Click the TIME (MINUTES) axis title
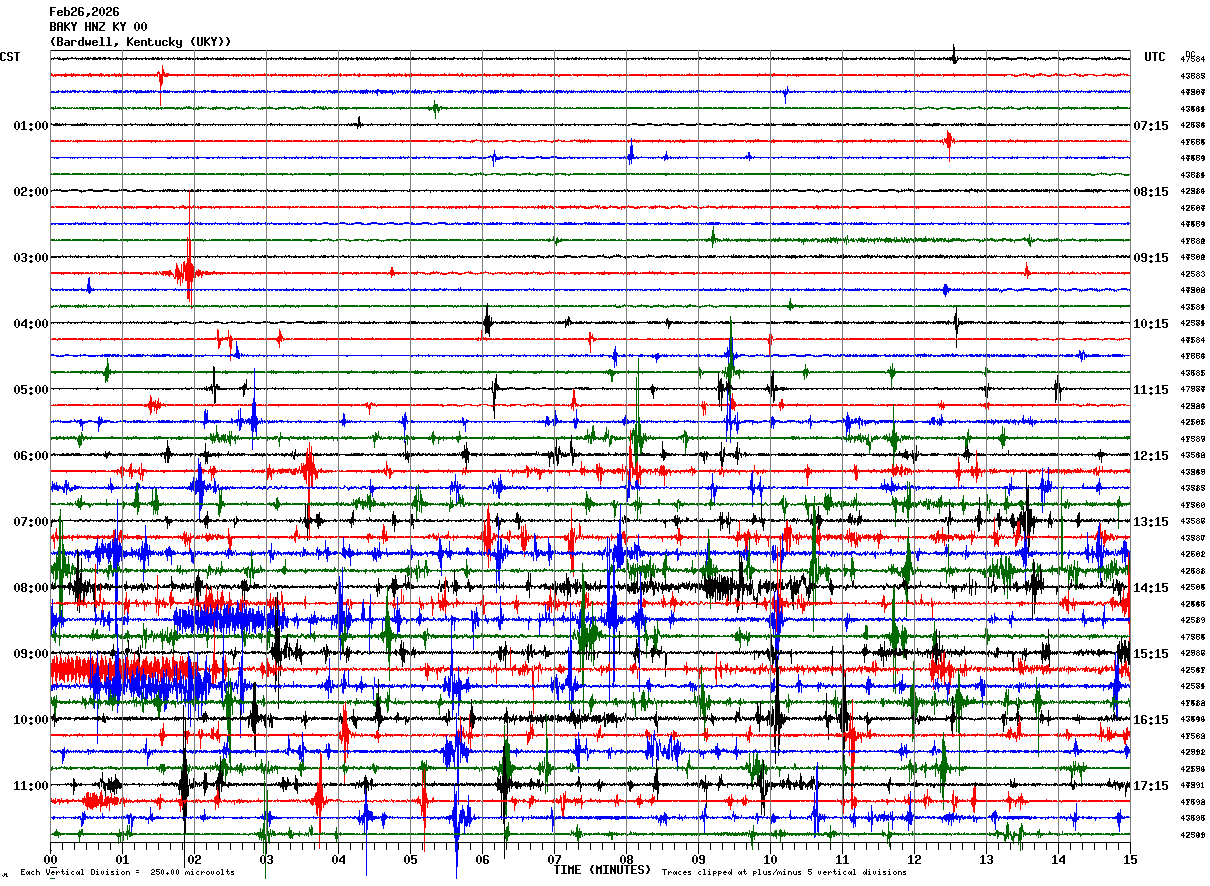 602,870
